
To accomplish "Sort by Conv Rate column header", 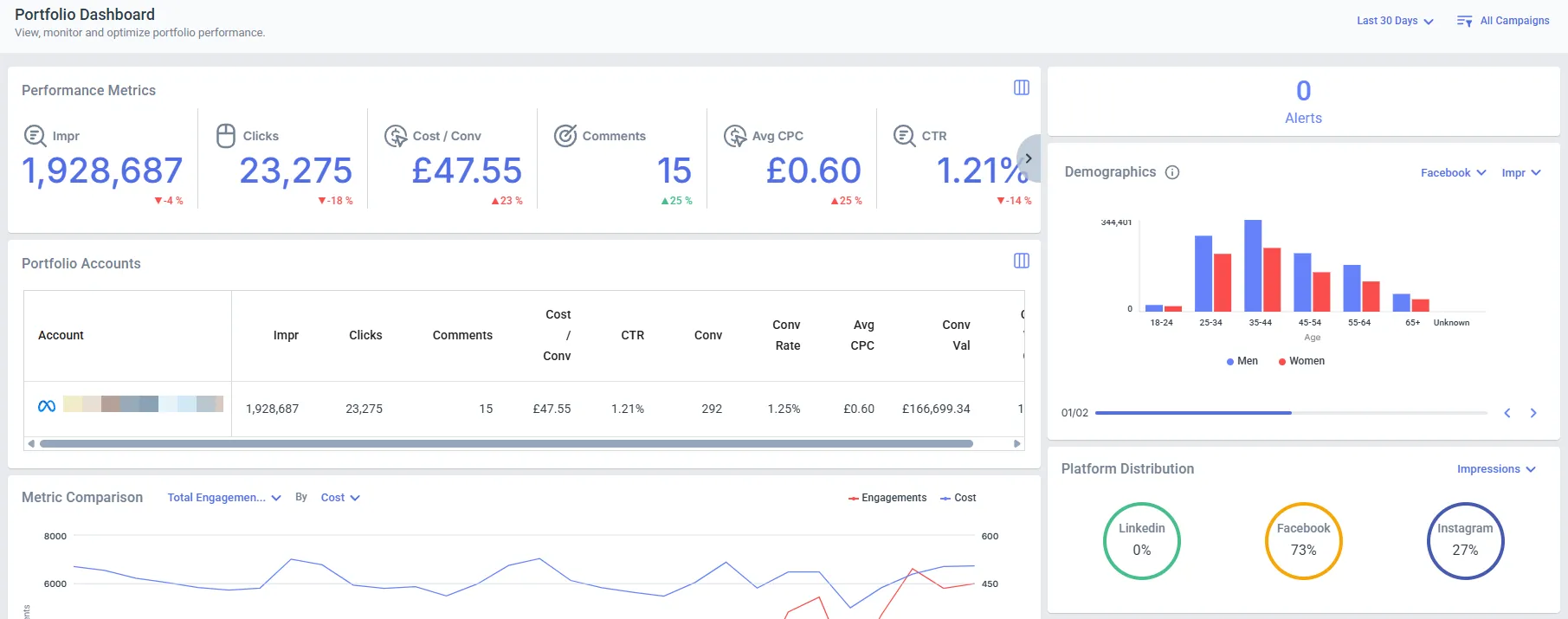I will [787, 335].
